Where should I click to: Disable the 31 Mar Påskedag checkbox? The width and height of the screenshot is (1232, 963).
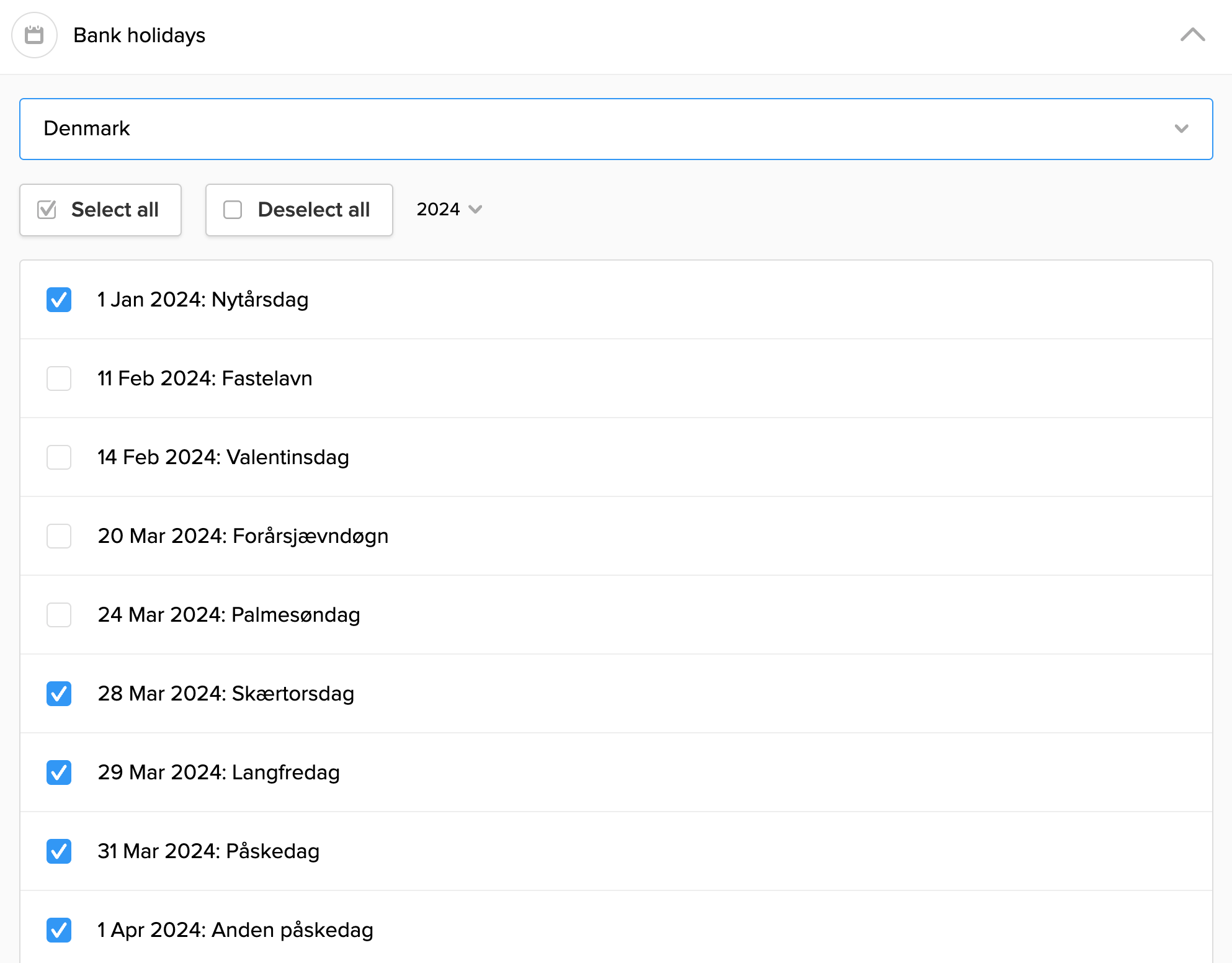pos(59,851)
